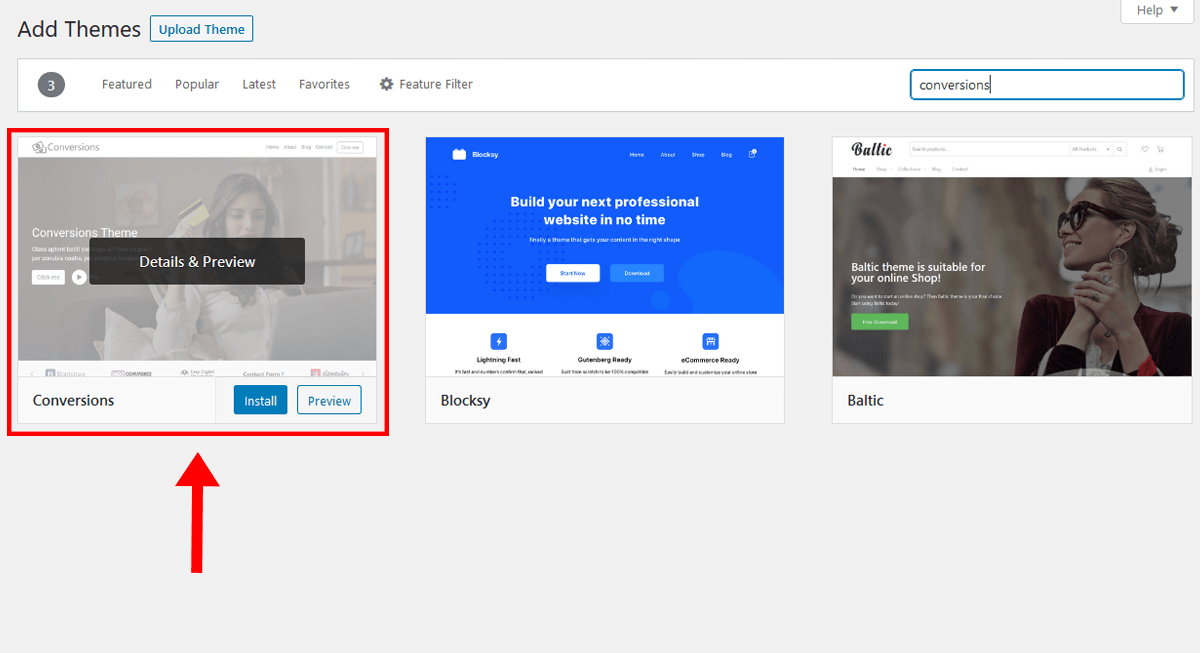Click the "Add Themes" page heading

coord(79,29)
